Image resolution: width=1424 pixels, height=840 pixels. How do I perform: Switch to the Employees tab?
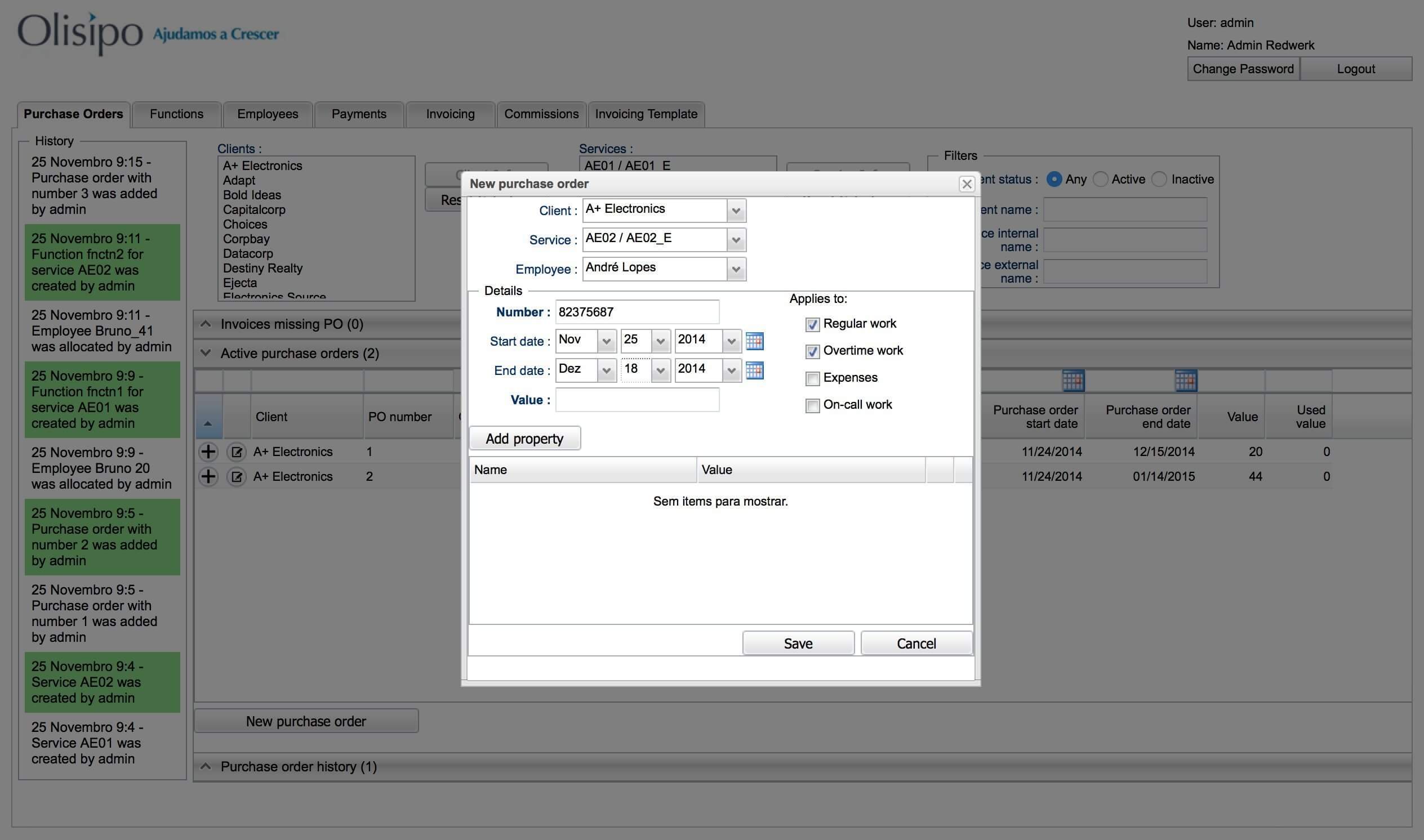pyautogui.click(x=268, y=114)
